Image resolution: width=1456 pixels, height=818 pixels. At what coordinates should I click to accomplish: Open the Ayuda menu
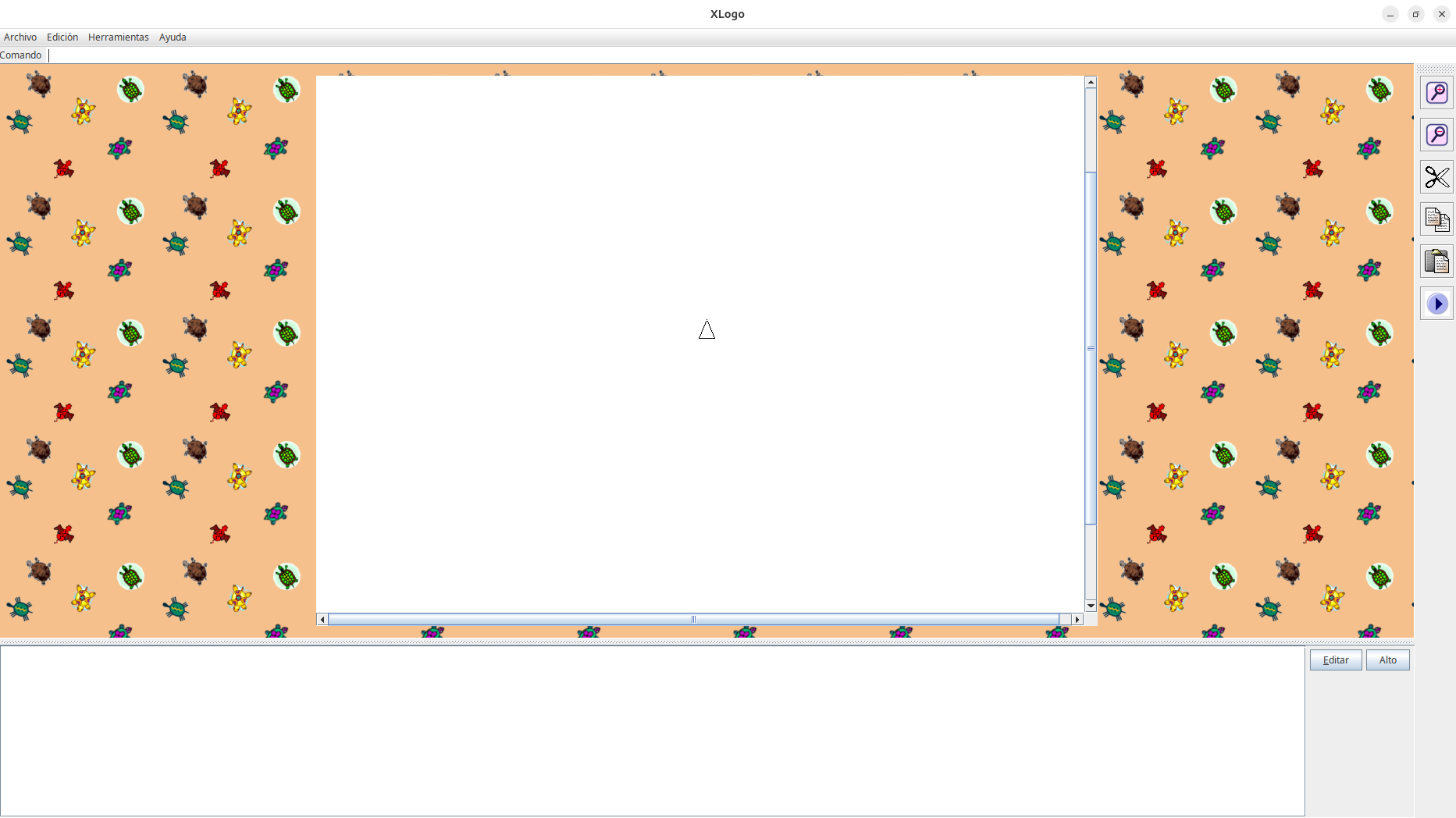click(173, 37)
